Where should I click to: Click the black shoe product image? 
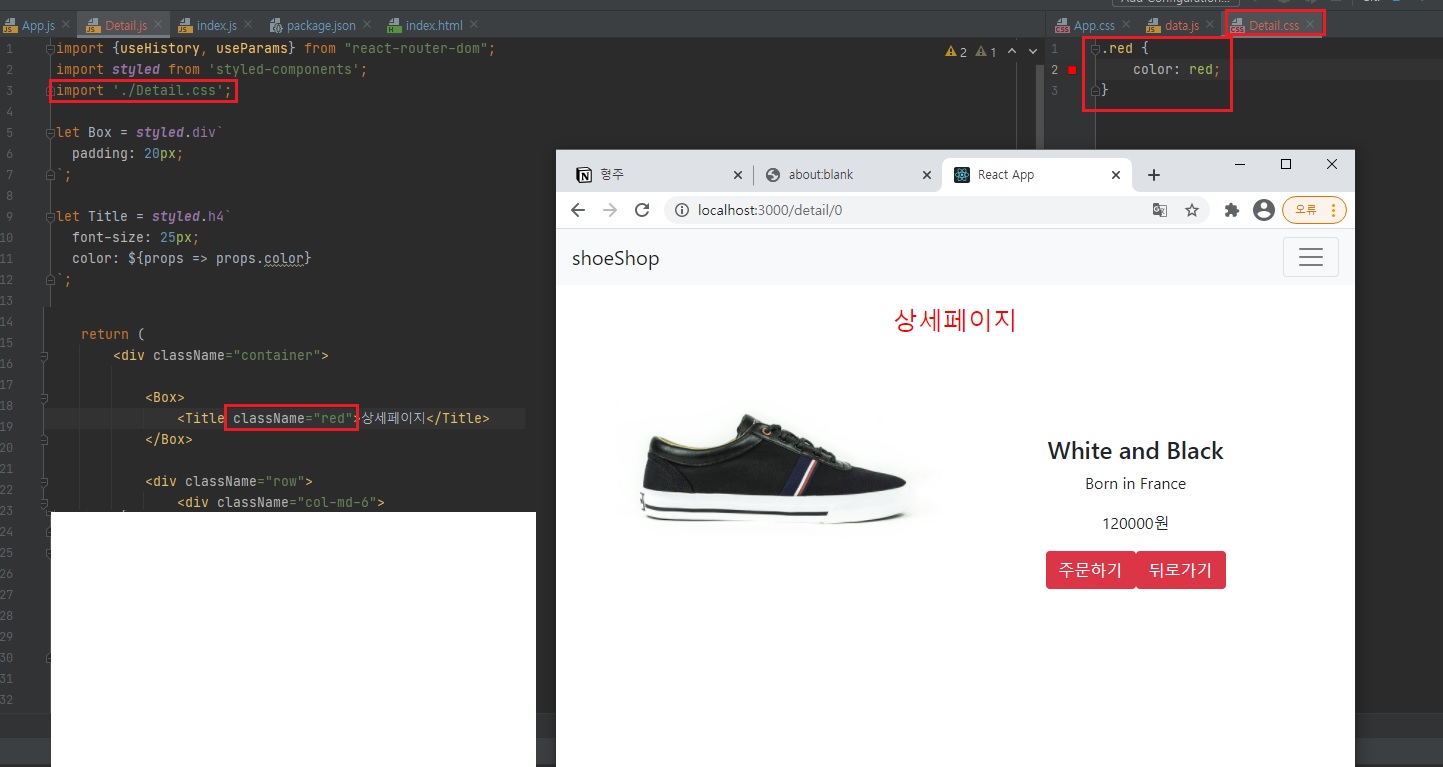(x=776, y=469)
